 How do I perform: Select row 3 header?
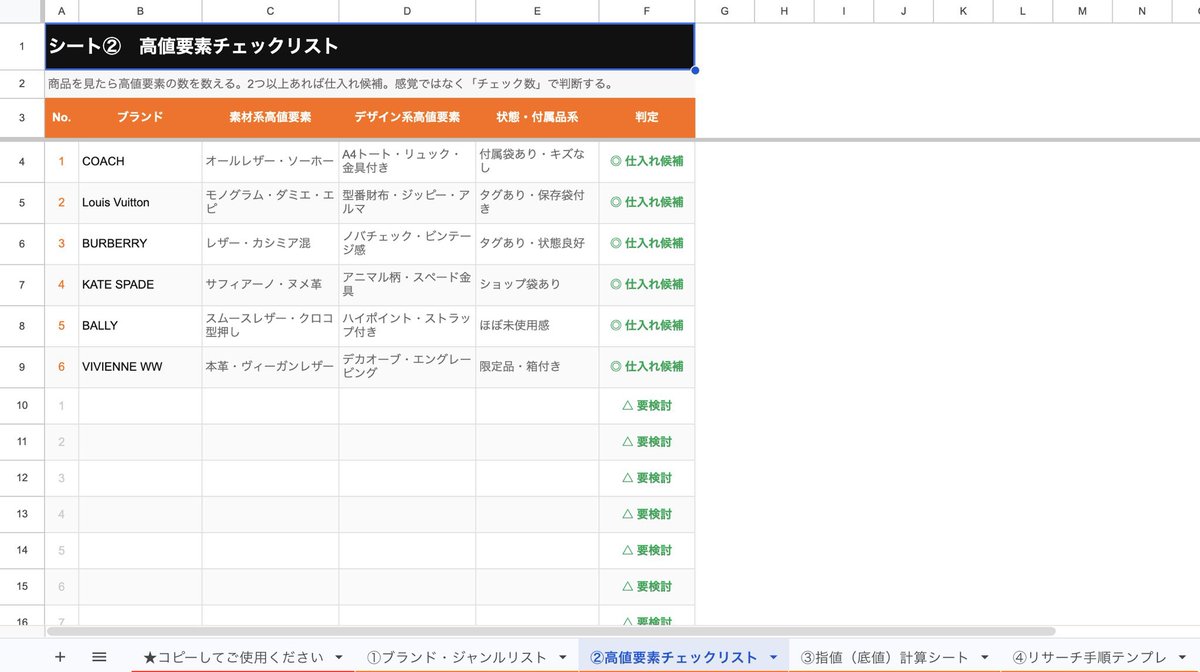point(22,117)
